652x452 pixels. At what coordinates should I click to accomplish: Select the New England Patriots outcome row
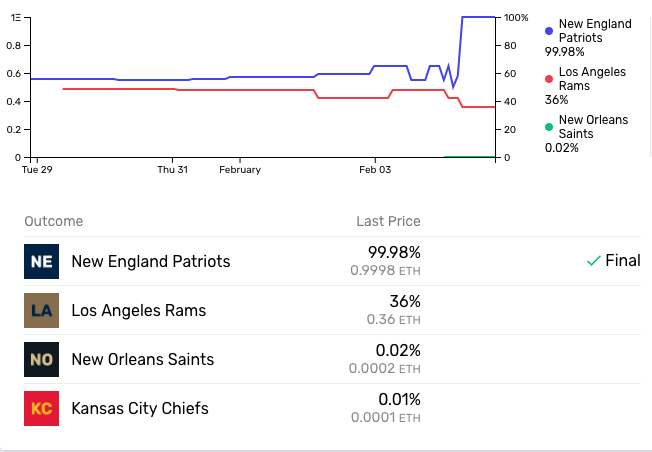[332, 261]
